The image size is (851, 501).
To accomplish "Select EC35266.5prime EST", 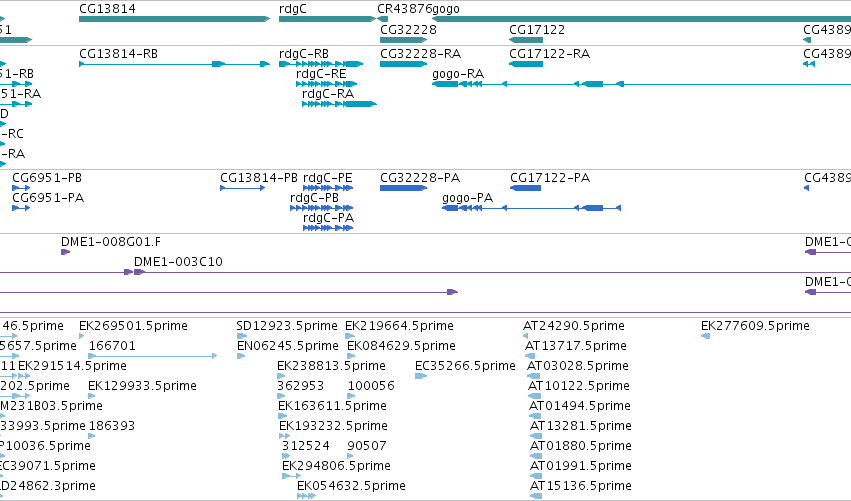I will (421, 376).
